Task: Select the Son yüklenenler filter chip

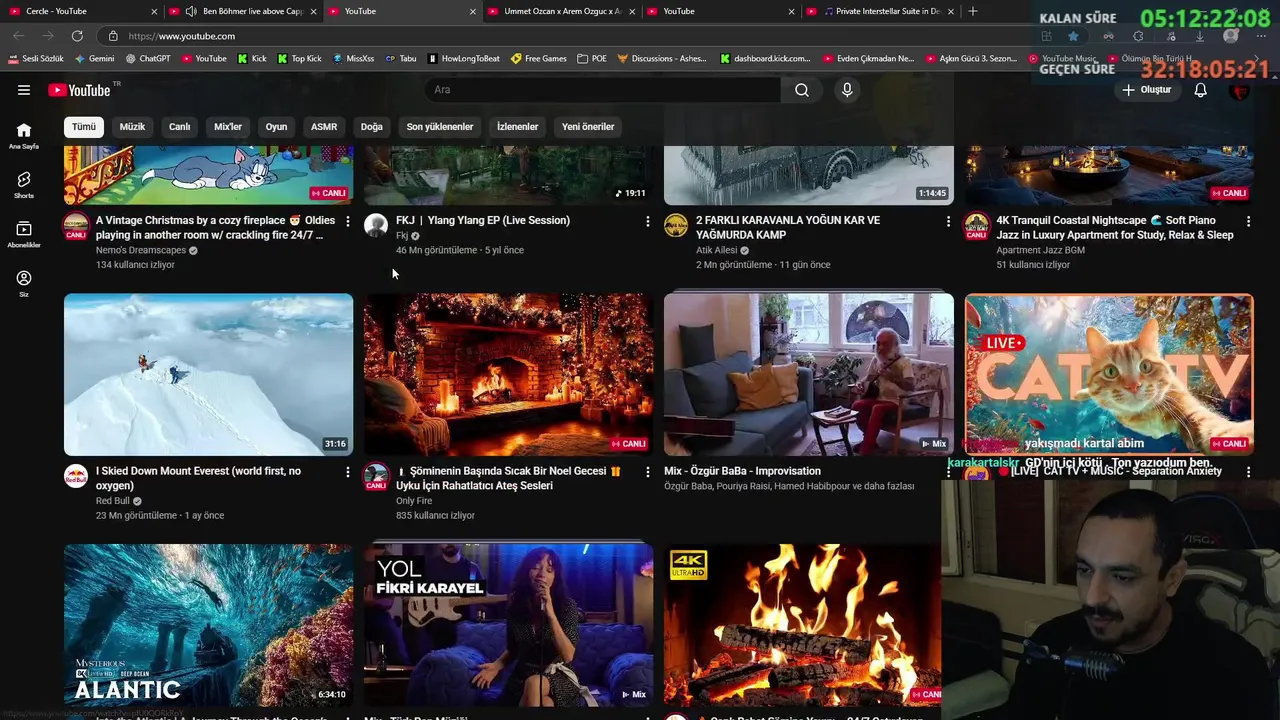Action: [440, 127]
